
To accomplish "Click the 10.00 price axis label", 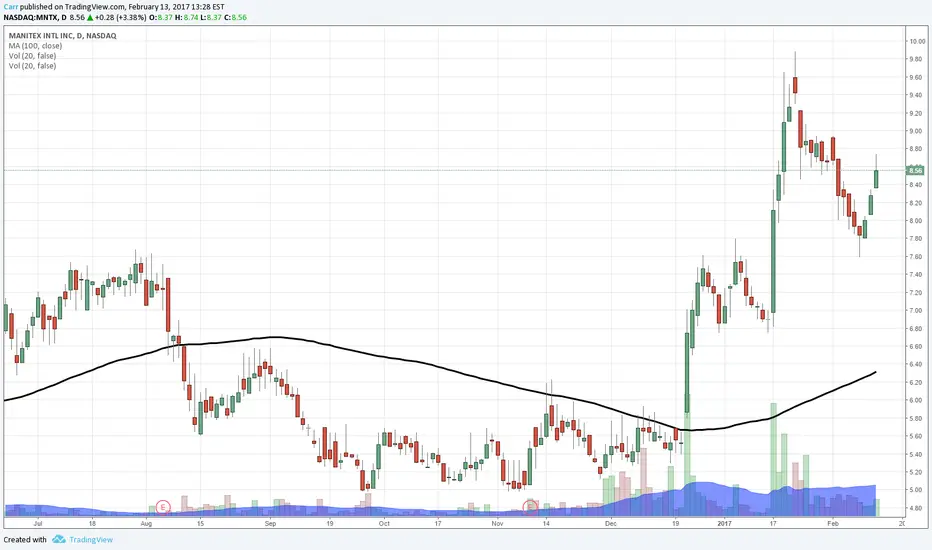I will coord(916,42).
